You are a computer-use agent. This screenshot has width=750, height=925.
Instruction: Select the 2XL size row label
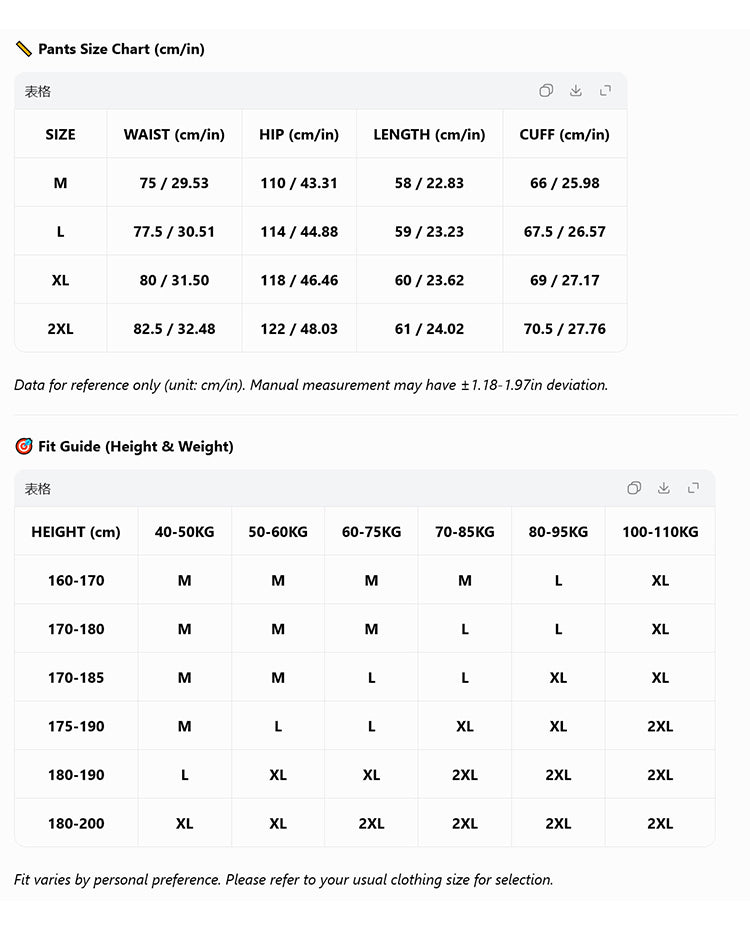click(60, 329)
